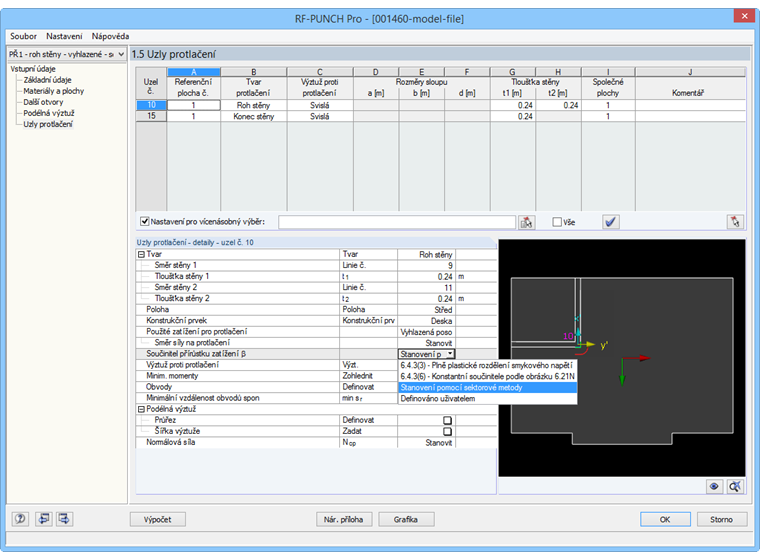Select Stanovení pomocí sektorové metody option
The image size is (760, 560).
click(487, 387)
